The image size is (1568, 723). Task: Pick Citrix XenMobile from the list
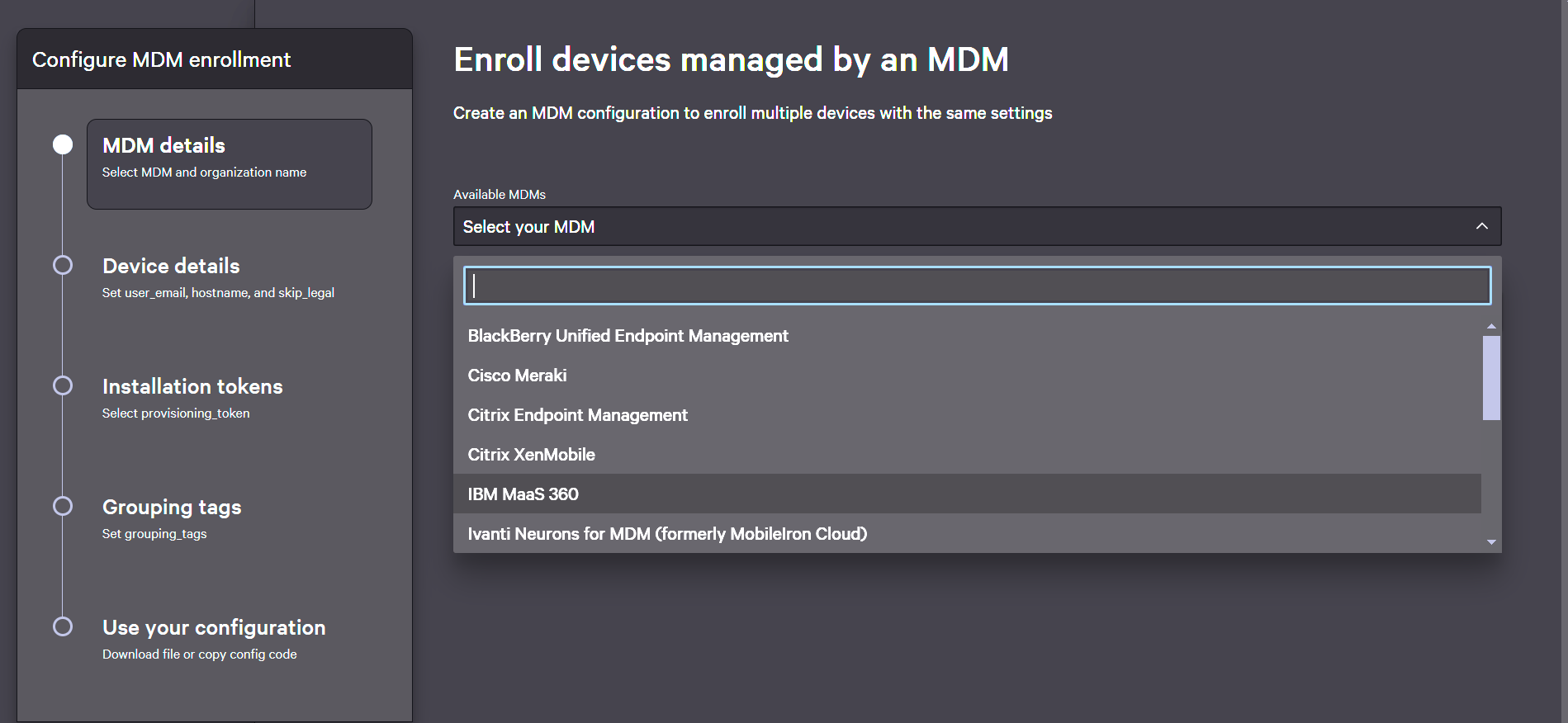click(967, 455)
